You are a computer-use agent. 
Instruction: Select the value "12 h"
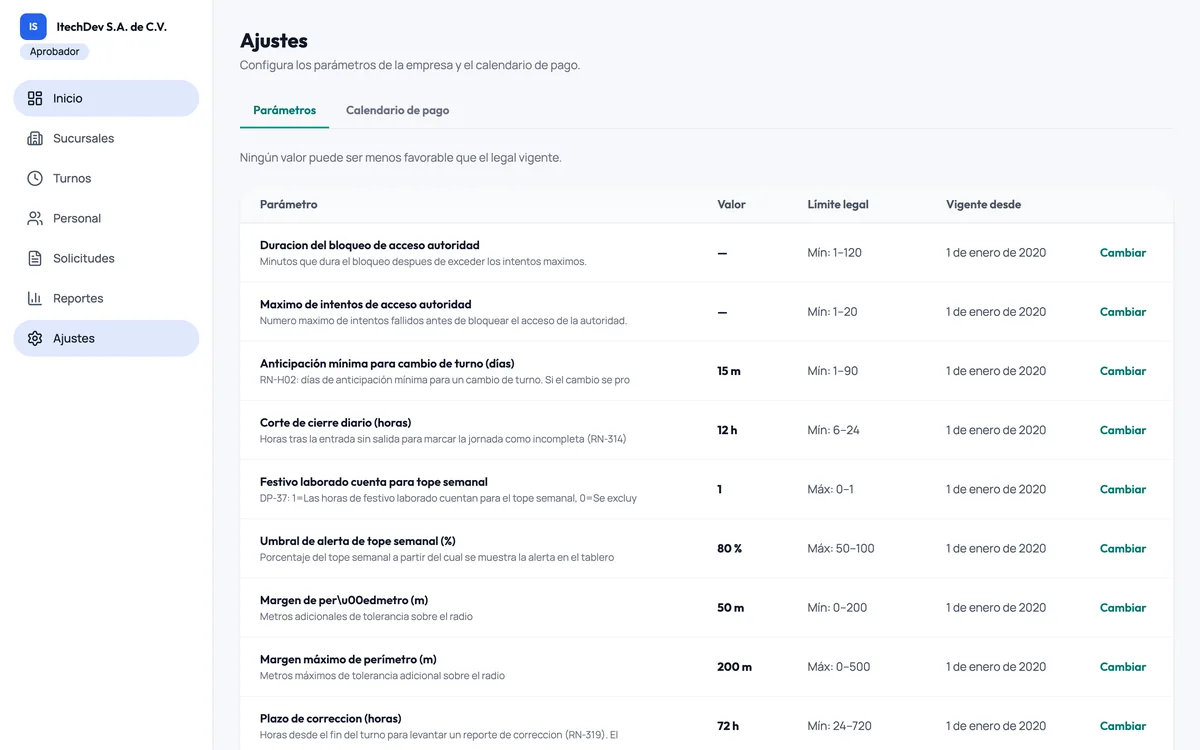[727, 430]
